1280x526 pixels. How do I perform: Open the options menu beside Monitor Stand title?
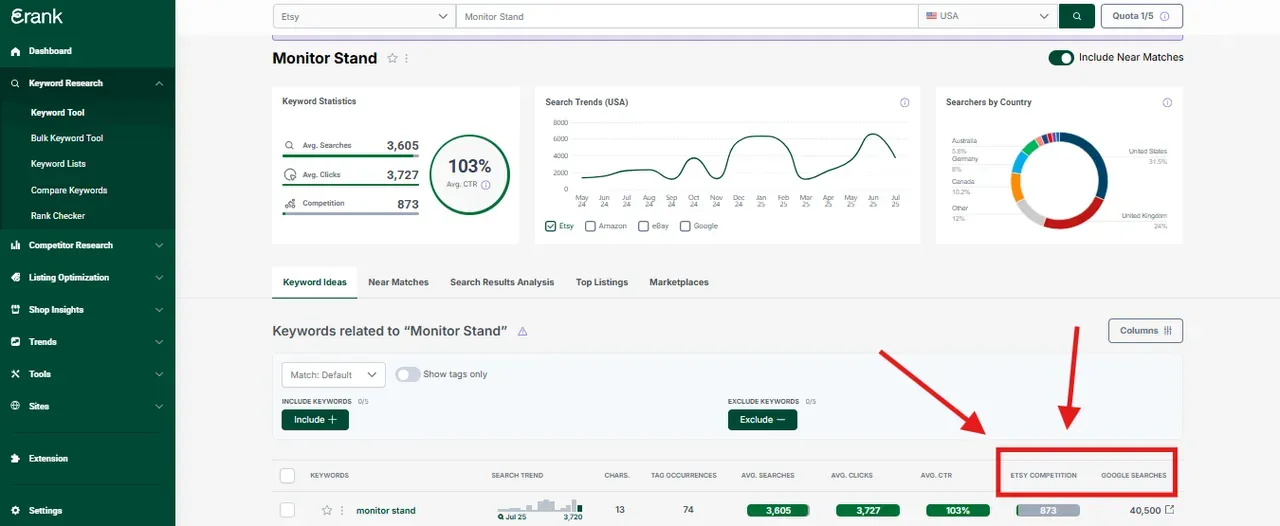point(406,59)
